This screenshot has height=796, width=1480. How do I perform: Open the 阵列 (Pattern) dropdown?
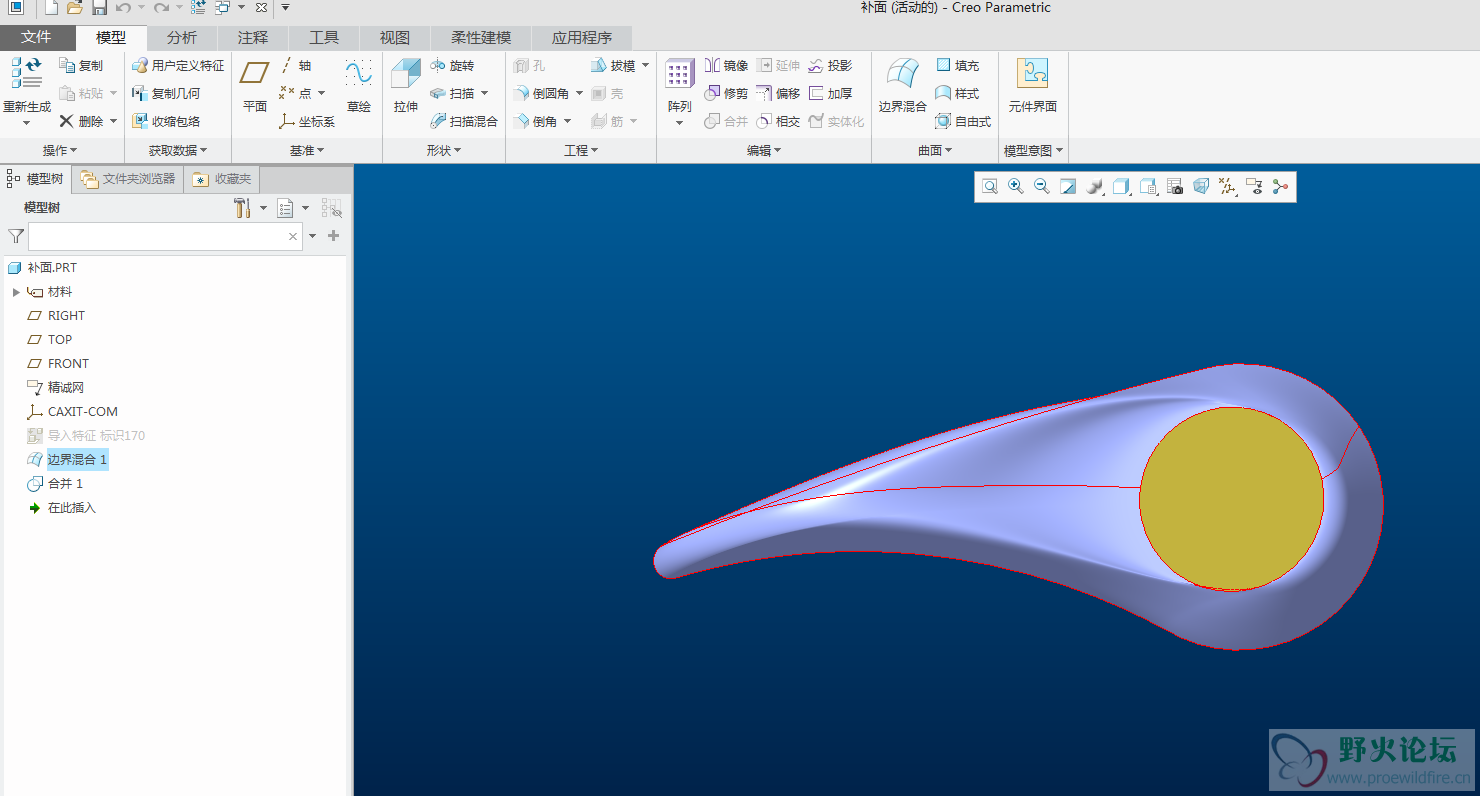click(679, 122)
